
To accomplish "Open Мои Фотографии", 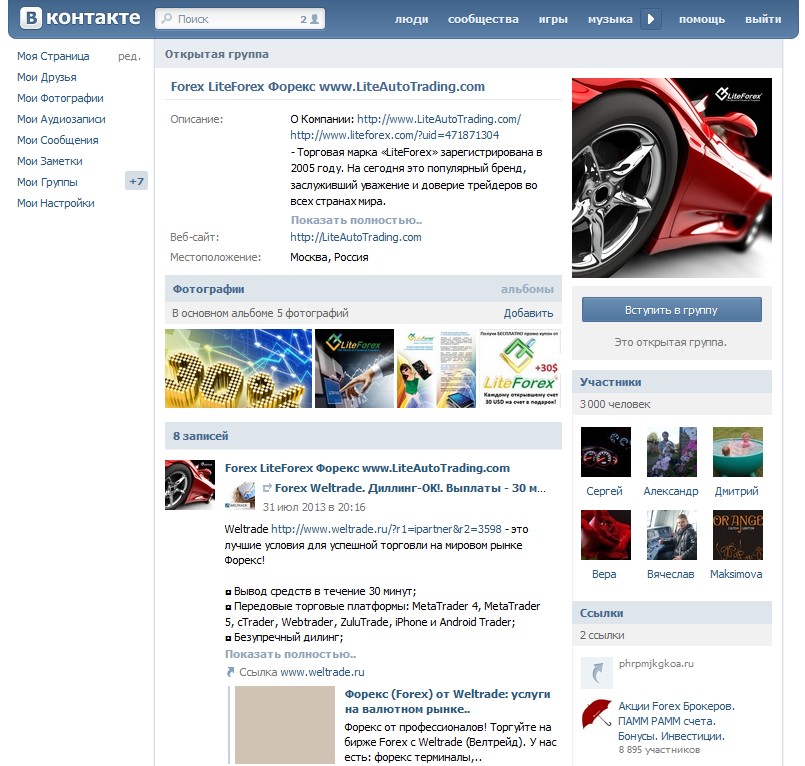I will pos(60,98).
